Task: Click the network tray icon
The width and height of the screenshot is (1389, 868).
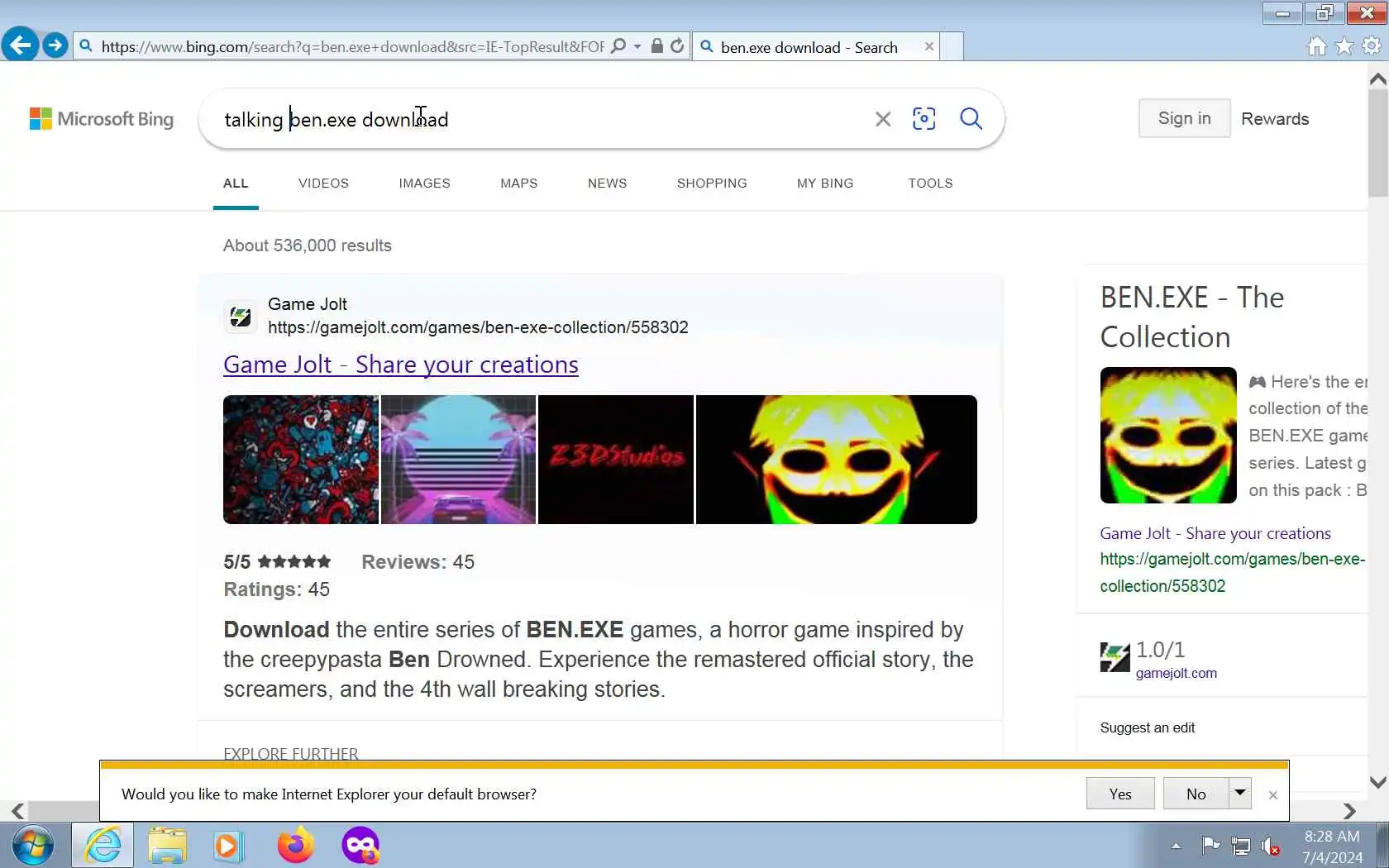Action: (x=1241, y=846)
